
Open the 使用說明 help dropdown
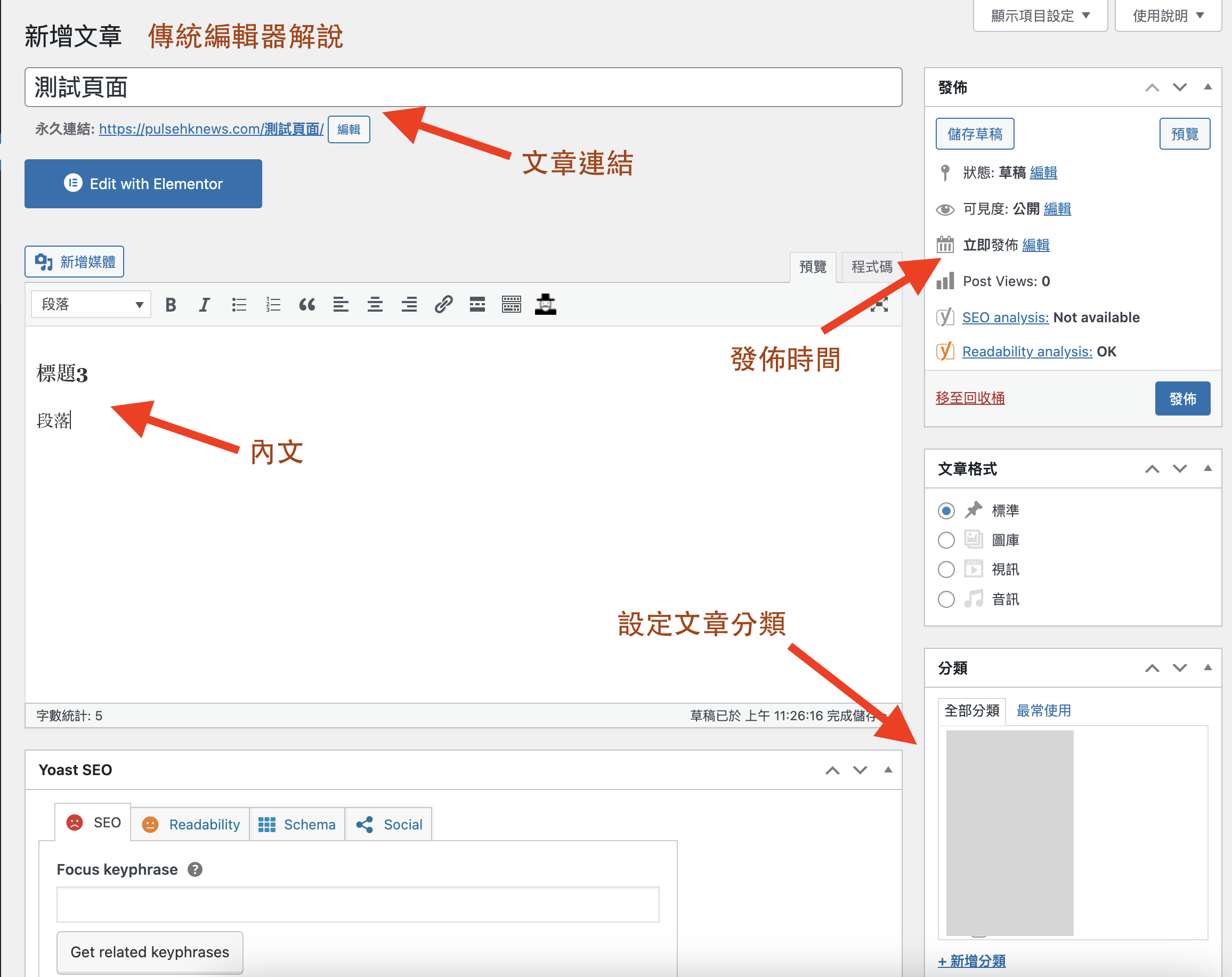click(1168, 16)
